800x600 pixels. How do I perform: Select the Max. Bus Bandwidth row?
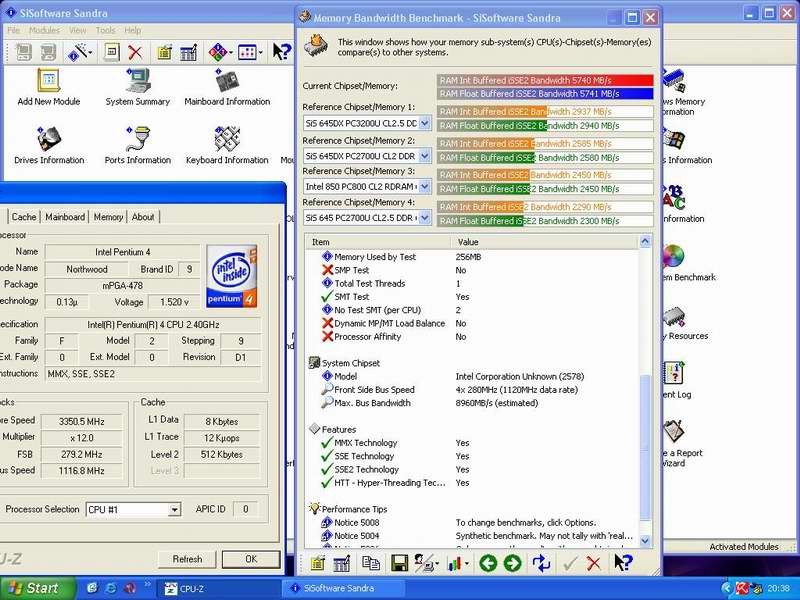(471, 403)
